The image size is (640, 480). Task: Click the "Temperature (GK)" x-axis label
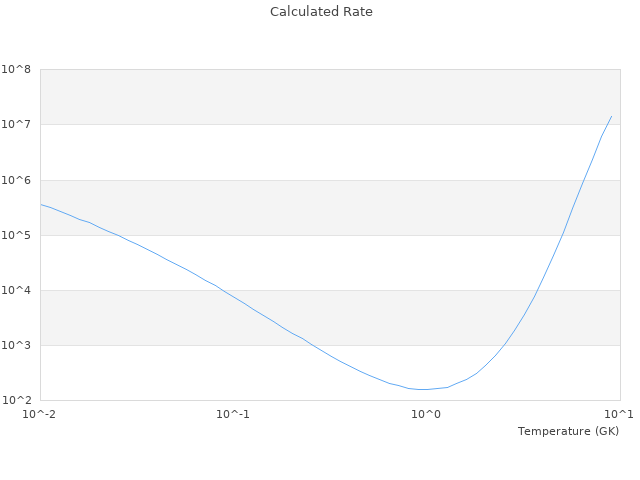tap(568, 431)
